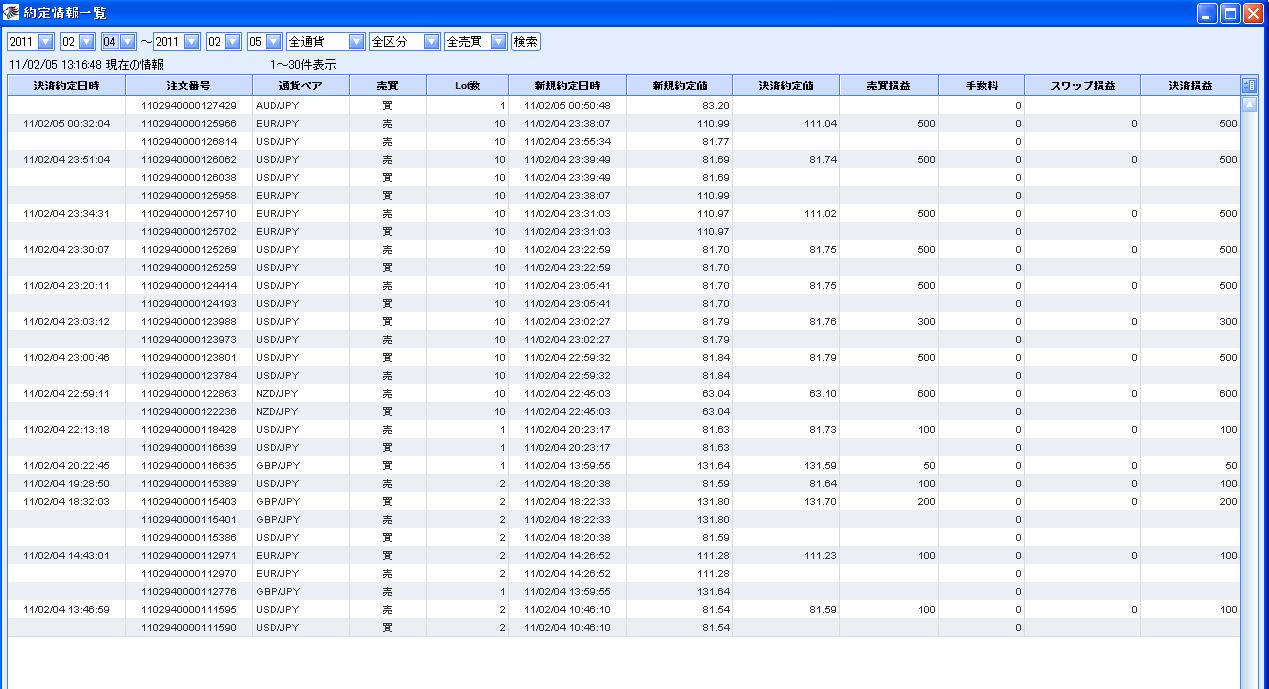Viewport: 1269px width, 689px height.
Task: Sort by the 決済約定日時 column header
Action: 67,86
